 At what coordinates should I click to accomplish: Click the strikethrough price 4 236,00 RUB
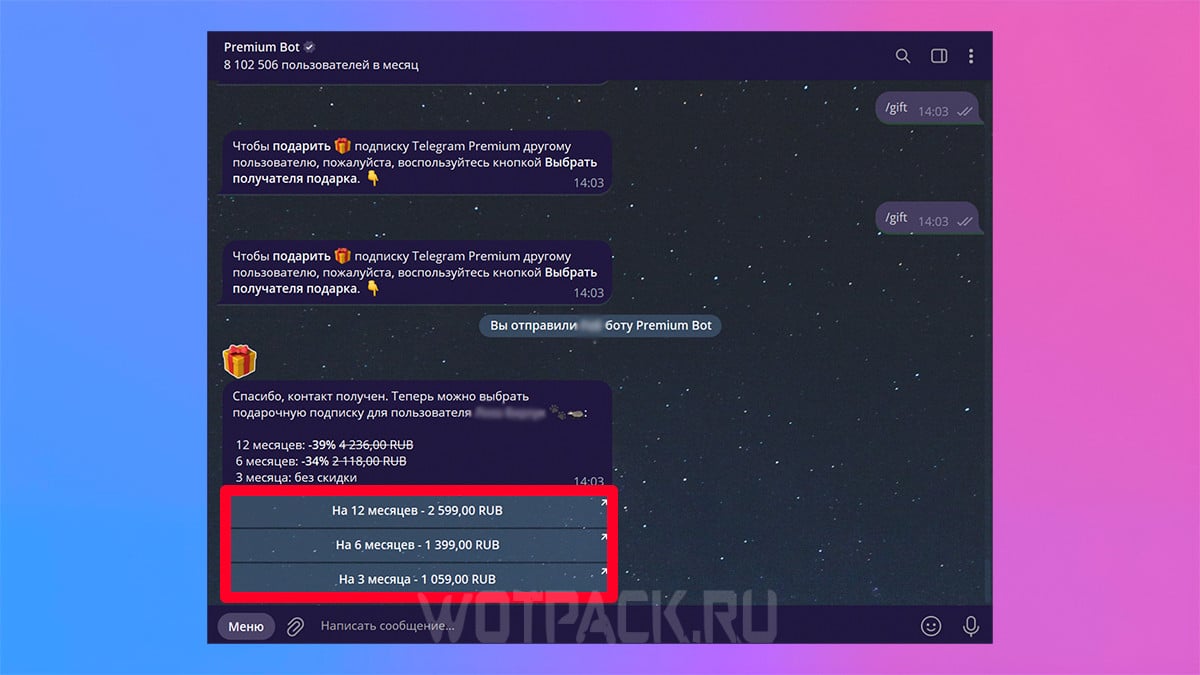(376, 445)
